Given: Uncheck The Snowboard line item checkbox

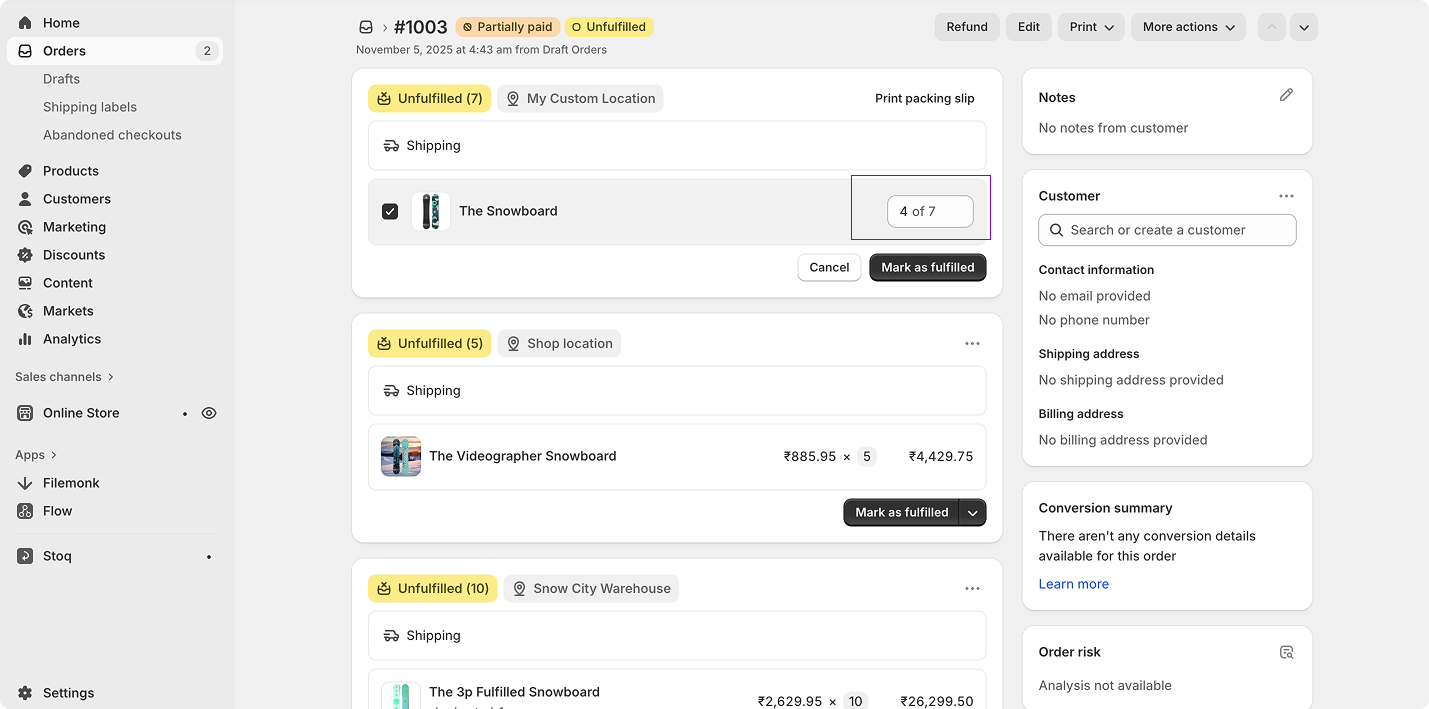Looking at the screenshot, I should pos(390,211).
